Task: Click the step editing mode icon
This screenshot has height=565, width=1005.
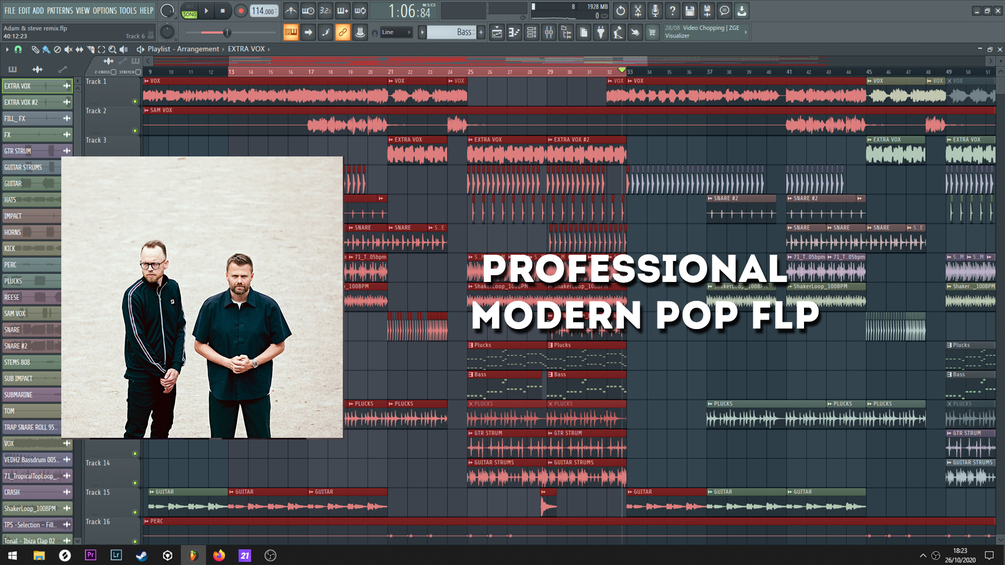Action: [x=325, y=32]
